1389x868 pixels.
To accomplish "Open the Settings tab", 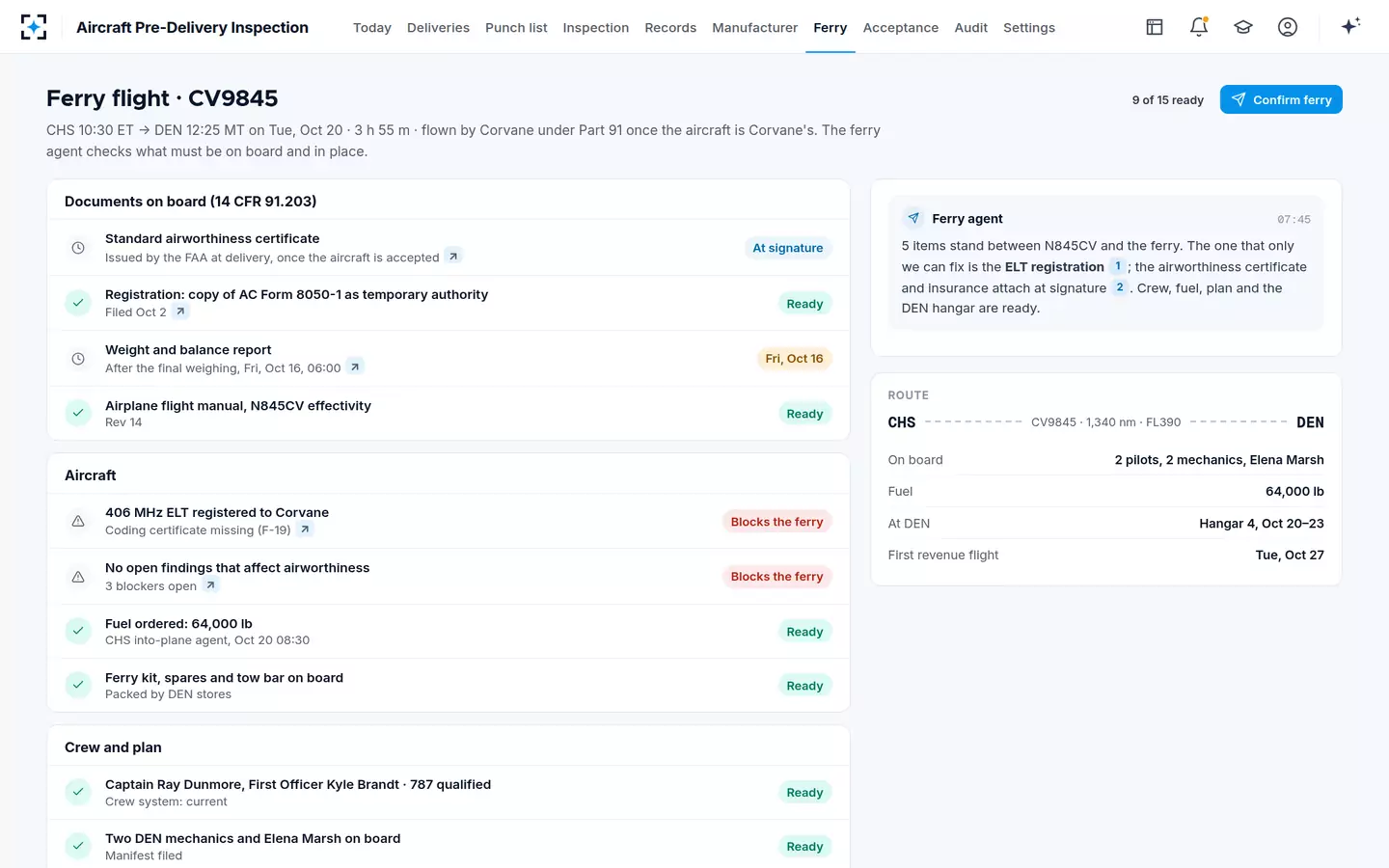I will pyautogui.click(x=1029, y=28).
